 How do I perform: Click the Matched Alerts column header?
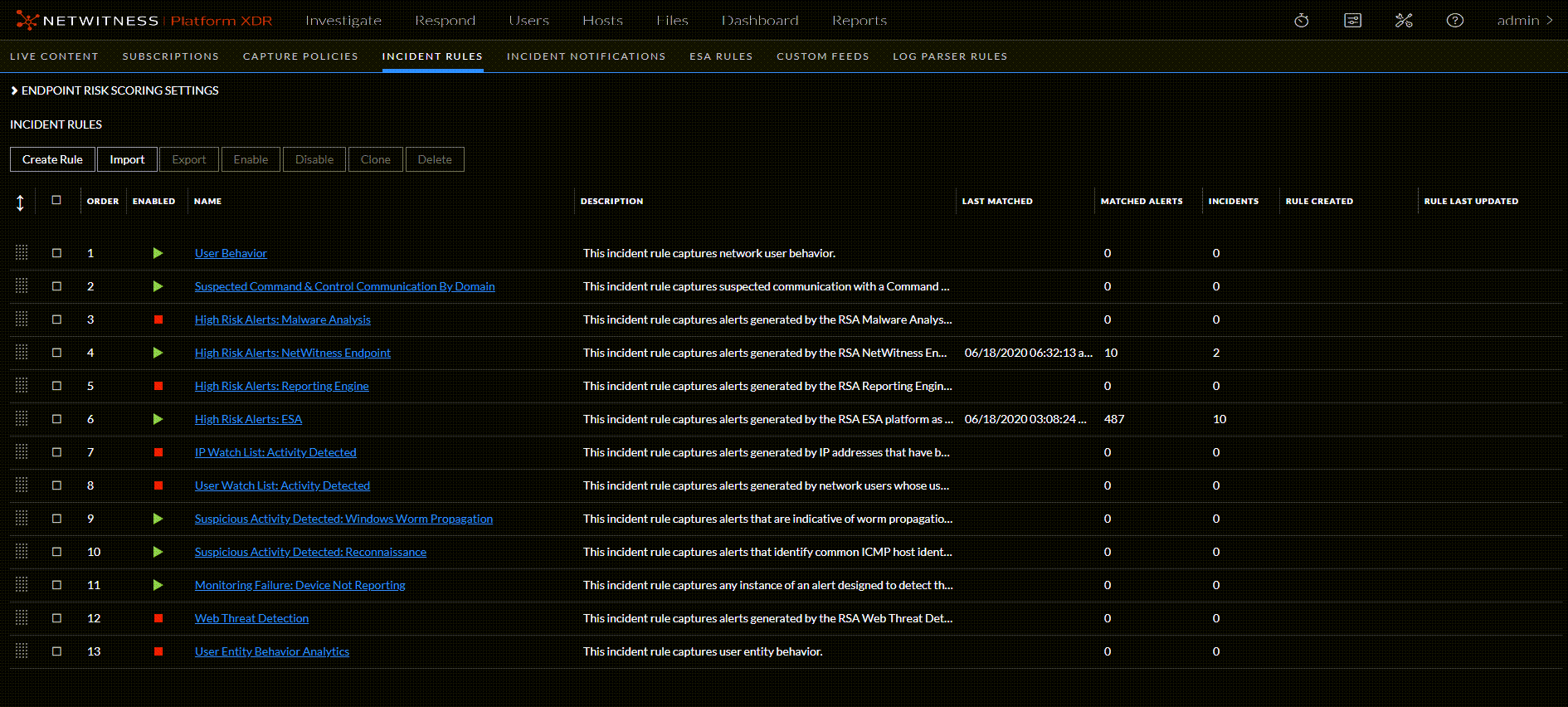[x=1142, y=201]
